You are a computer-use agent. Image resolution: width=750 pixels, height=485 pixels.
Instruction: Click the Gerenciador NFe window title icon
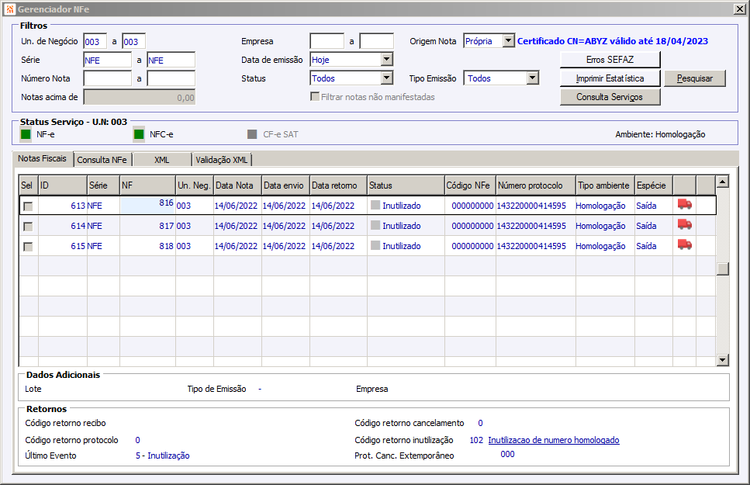tap(9, 8)
